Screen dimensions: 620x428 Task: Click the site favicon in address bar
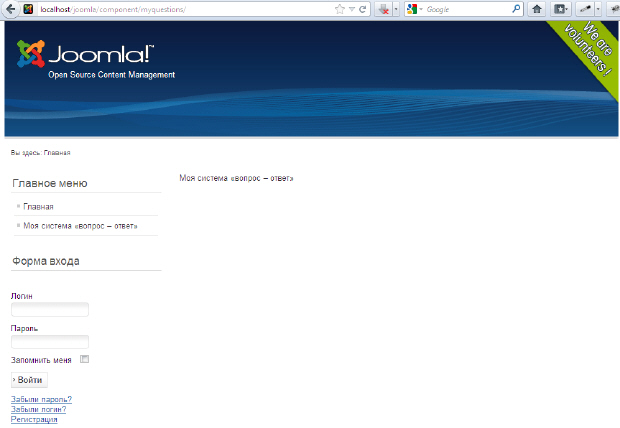[28, 9]
